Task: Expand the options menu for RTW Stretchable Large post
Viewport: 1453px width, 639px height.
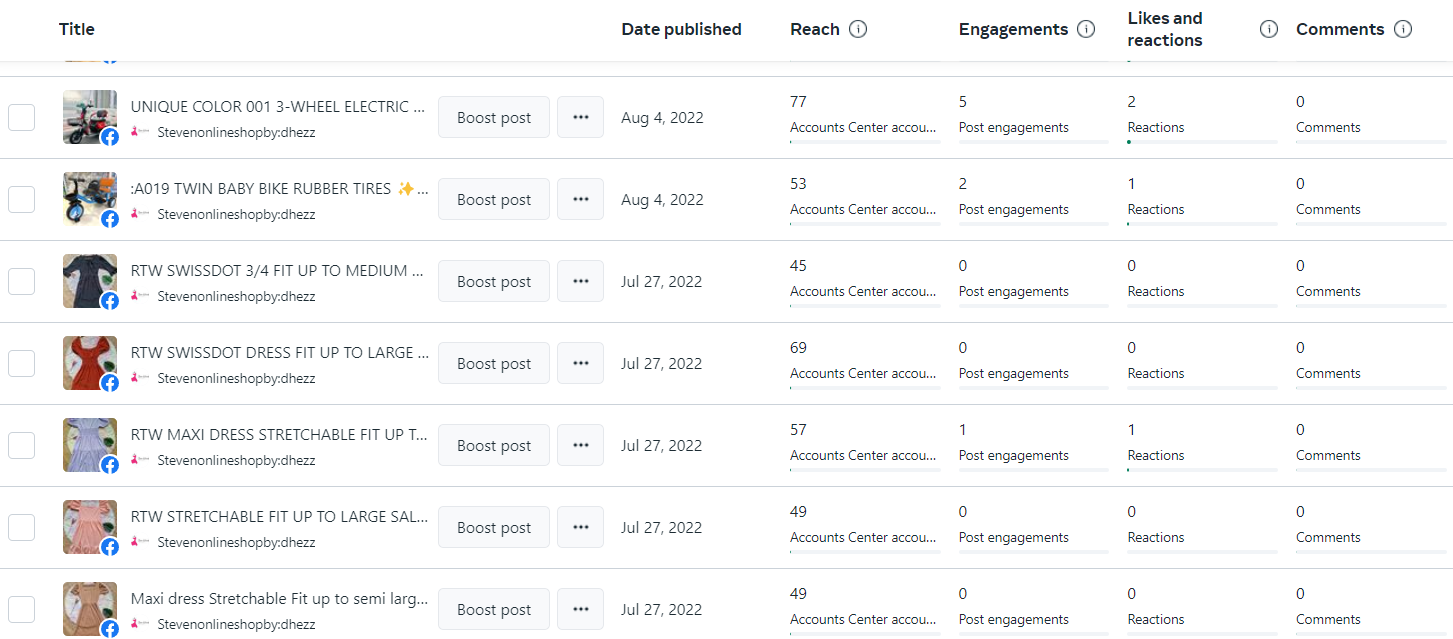Action: coord(580,528)
